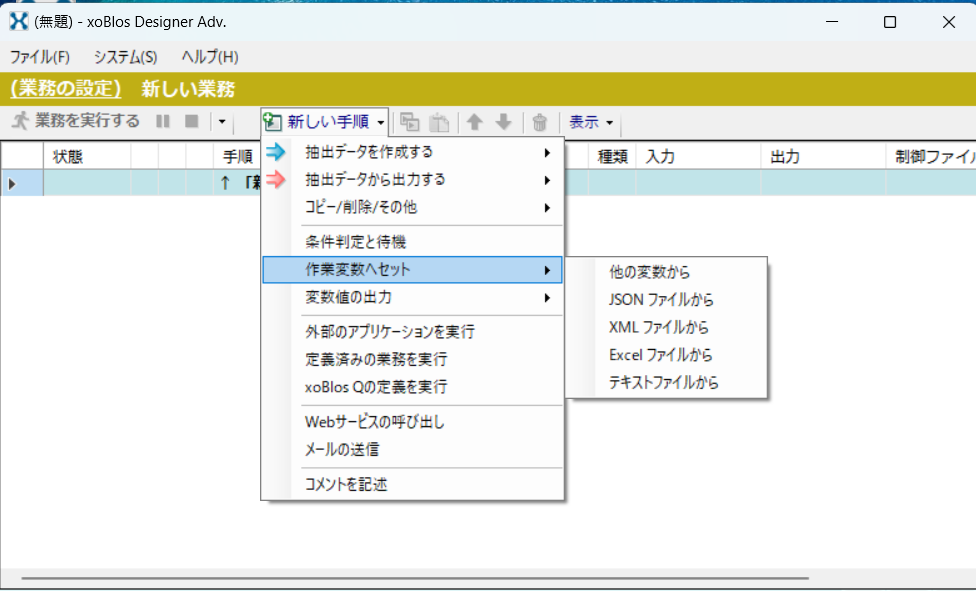Image resolution: width=976 pixels, height=591 pixels.
Task: Select Excel ファイルから in the submenu
Action: click(658, 352)
